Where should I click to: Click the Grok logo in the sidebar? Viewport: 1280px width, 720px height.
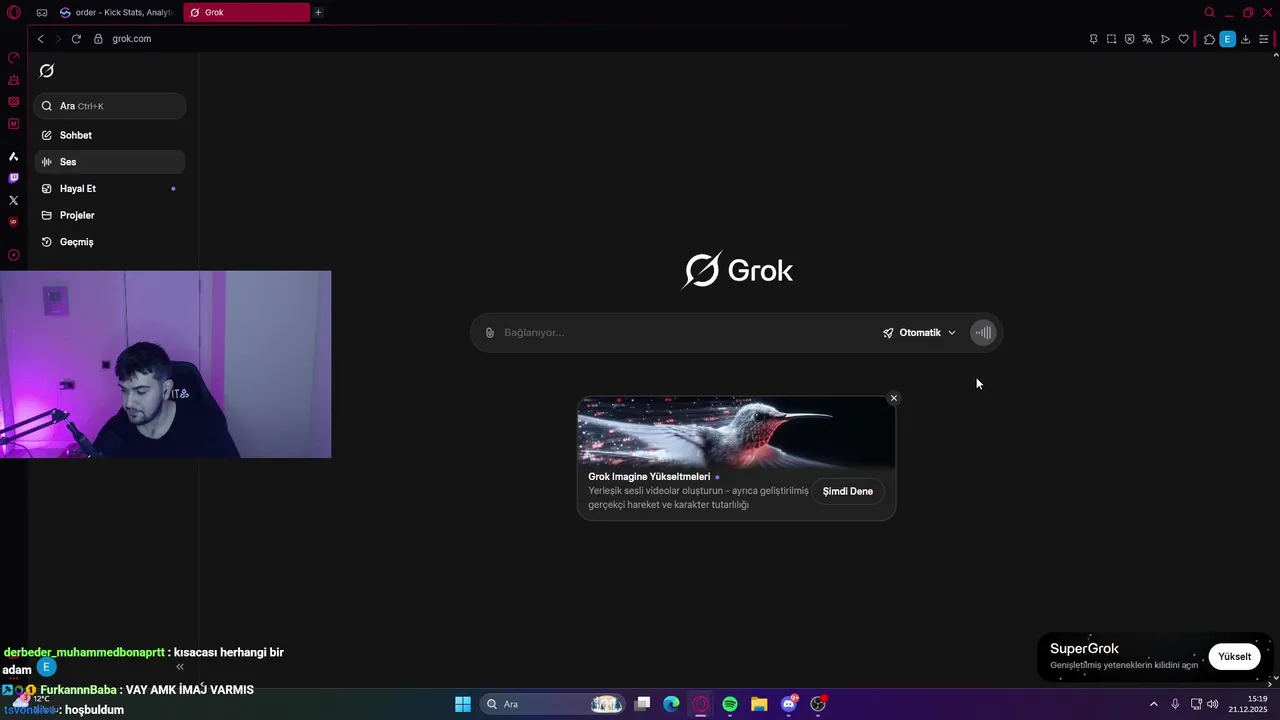coord(46,71)
